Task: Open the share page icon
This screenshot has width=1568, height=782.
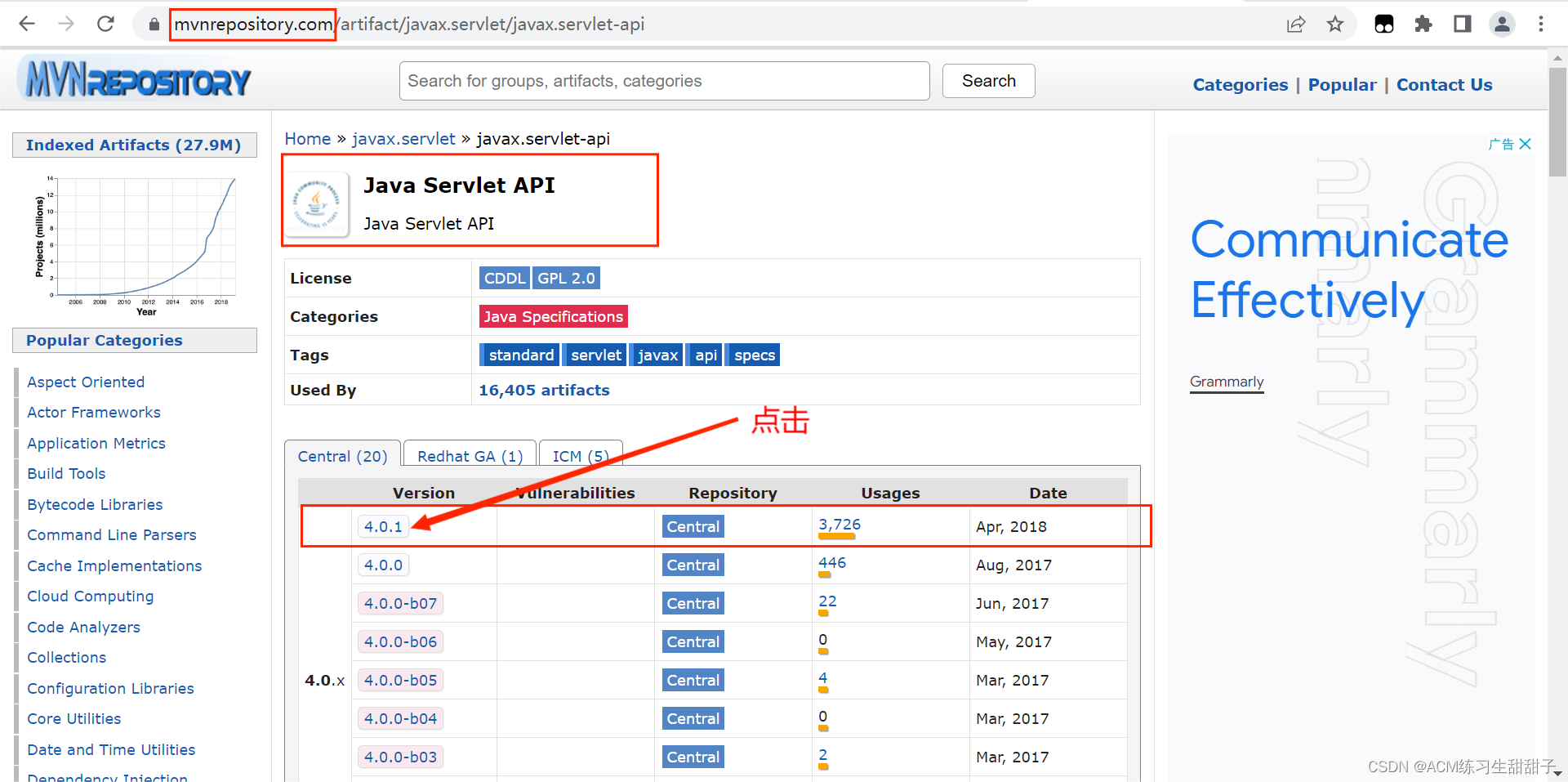Action: coord(1296,25)
